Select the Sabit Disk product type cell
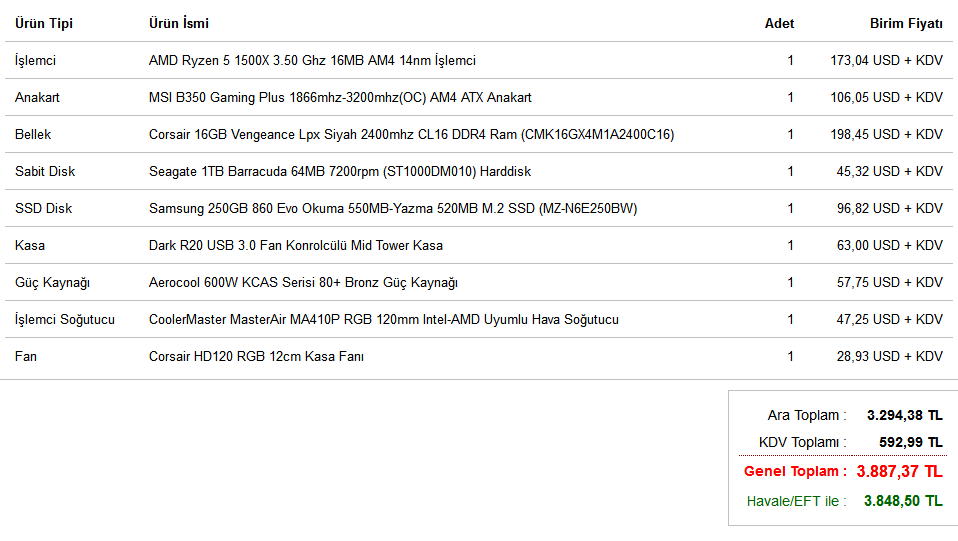The image size is (958, 541). (x=45, y=171)
